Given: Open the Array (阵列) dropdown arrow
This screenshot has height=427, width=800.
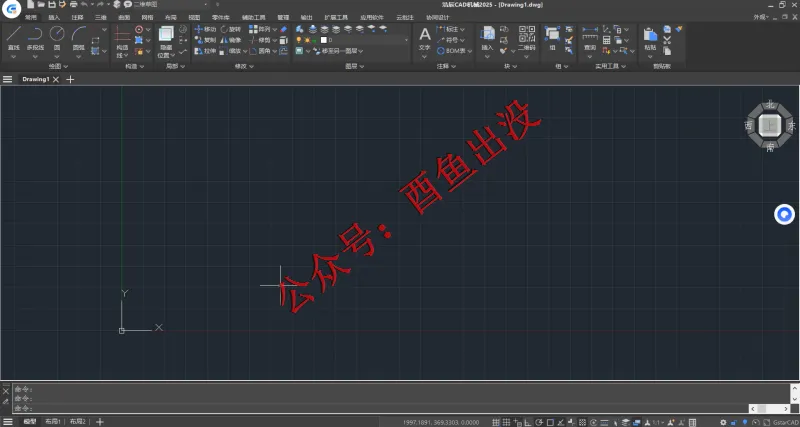Looking at the screenshot, I should [x=275, y=30].
